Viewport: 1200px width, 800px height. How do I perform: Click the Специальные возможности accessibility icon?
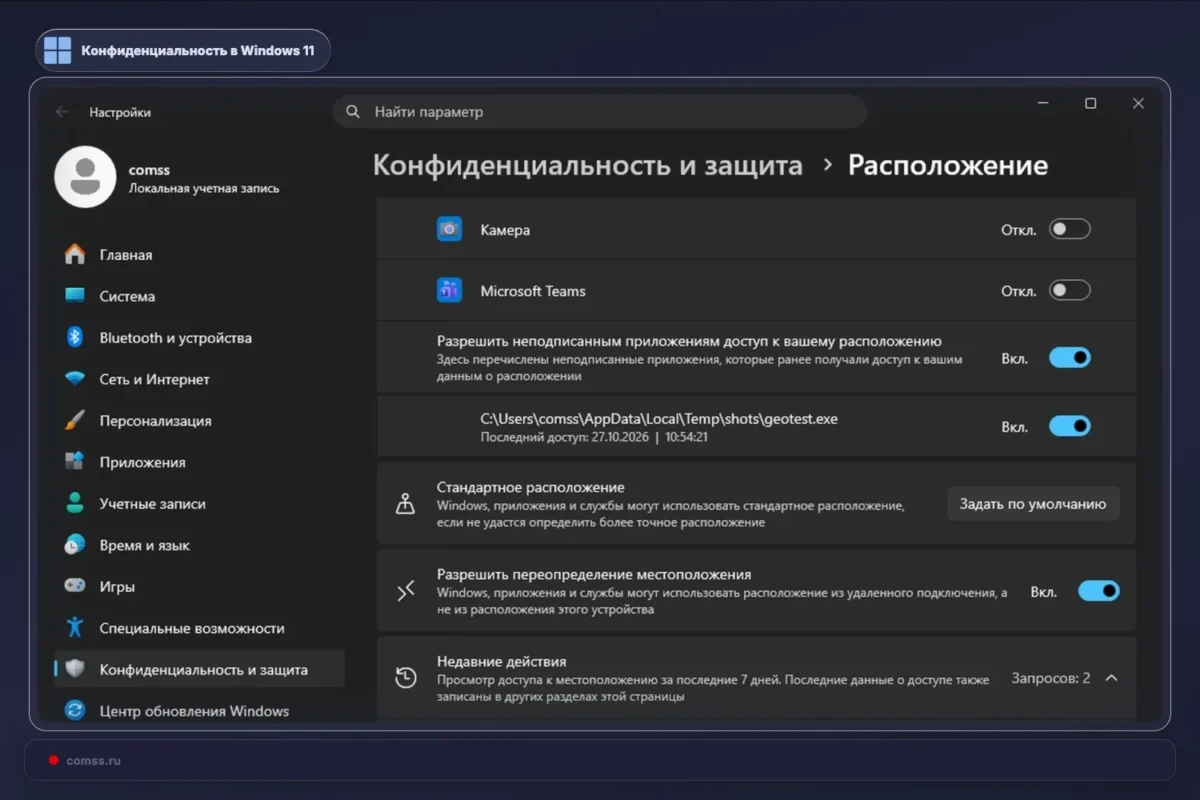(75, 628)
